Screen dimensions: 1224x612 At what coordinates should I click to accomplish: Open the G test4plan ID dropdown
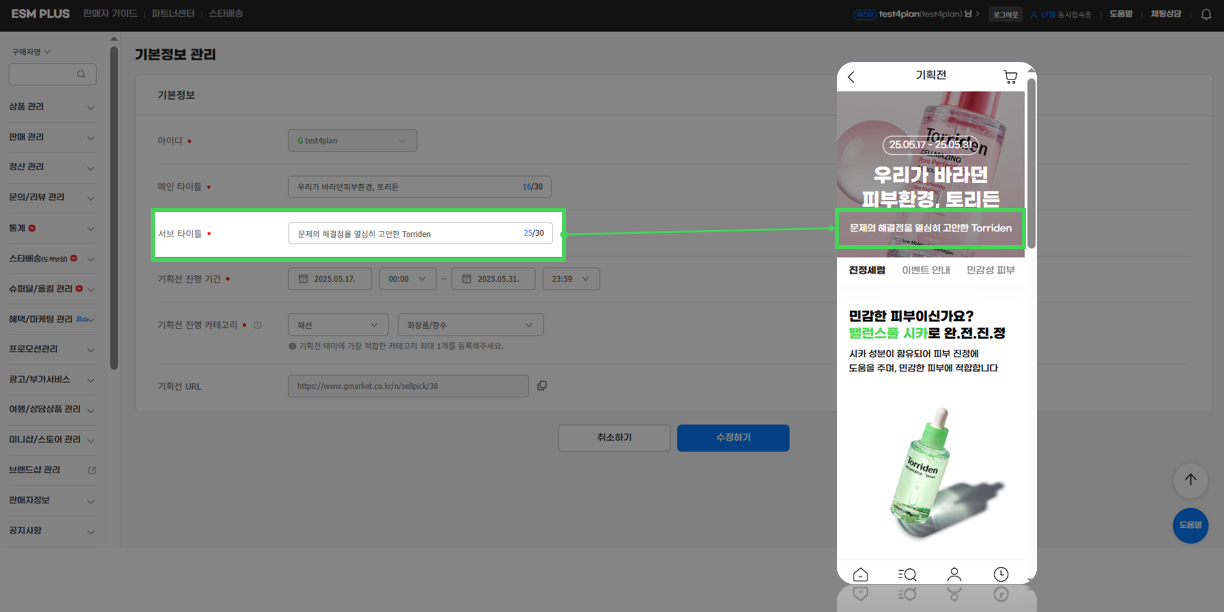(352, 141)
